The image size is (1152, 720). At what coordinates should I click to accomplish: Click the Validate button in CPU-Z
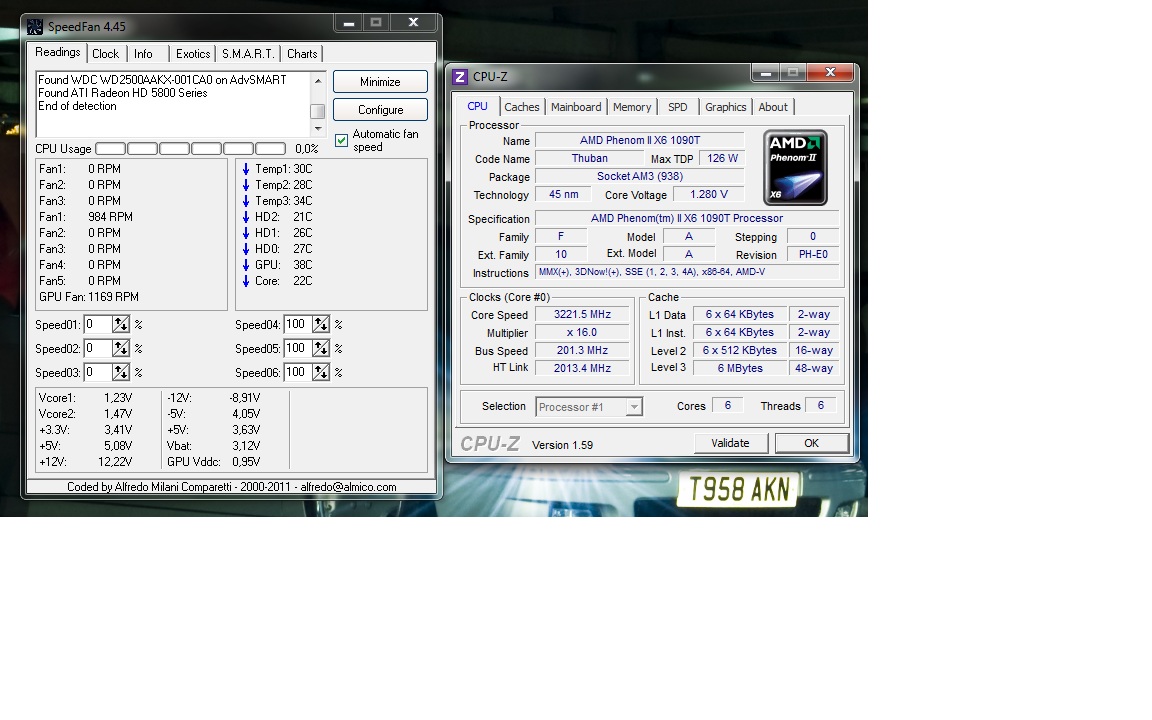pos(730,443)
